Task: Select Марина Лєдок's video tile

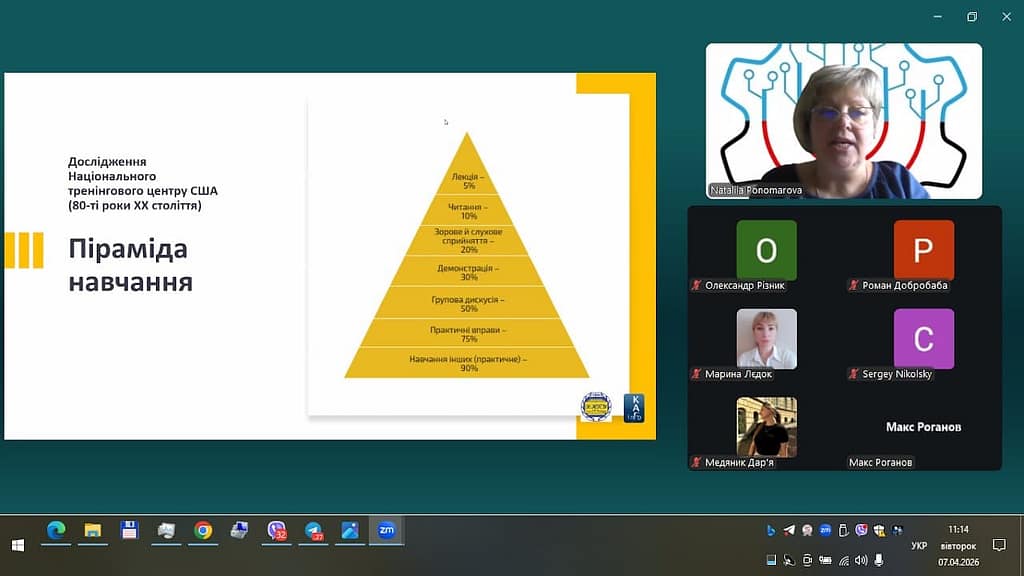Action: click(766, 339)
